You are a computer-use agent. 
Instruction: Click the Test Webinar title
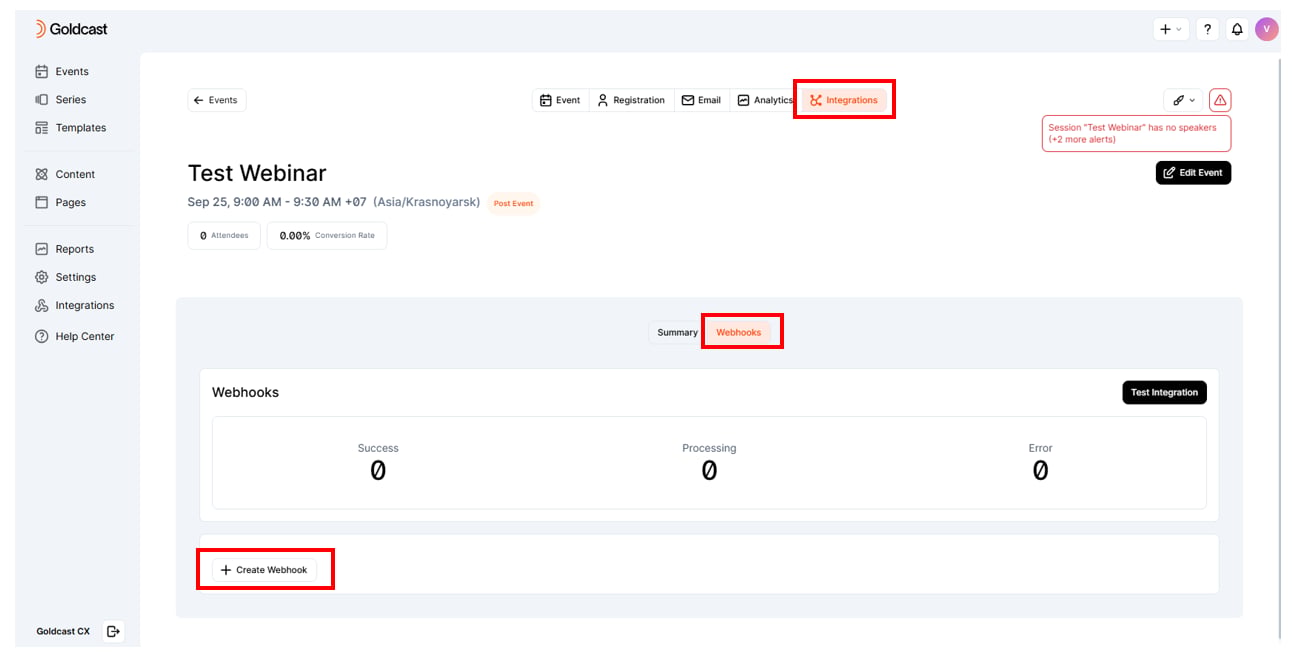click(257, 173)
